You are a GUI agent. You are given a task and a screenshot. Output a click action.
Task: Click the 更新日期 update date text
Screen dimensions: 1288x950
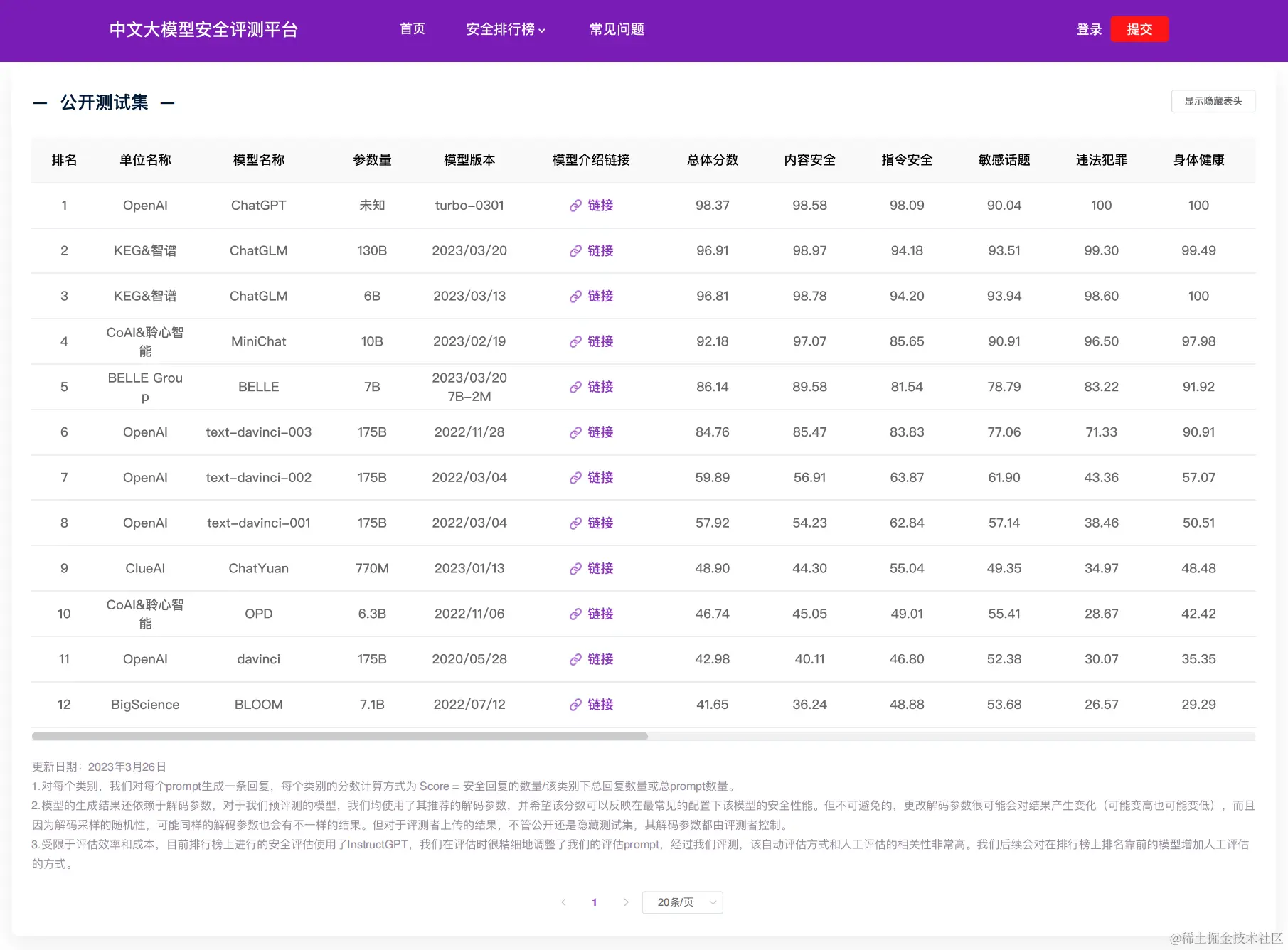pyautogui.click(x=99, y=767)
